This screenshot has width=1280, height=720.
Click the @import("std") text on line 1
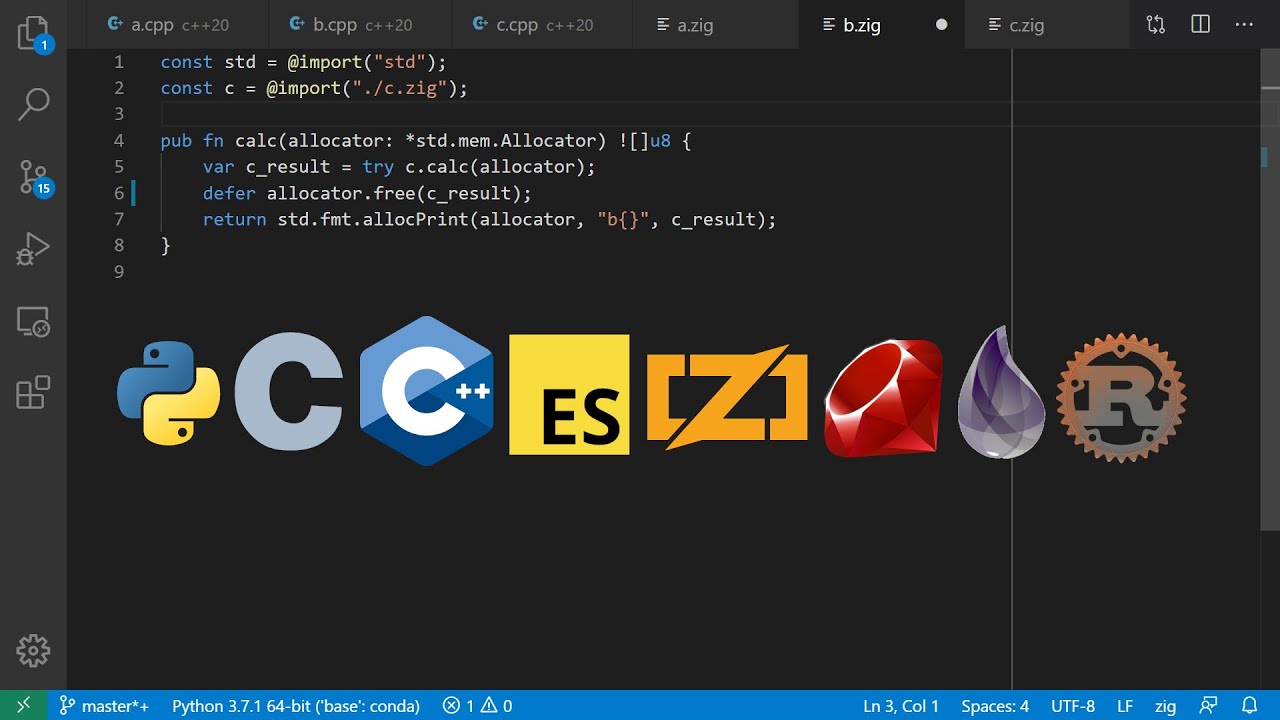pyautogui.click(x=362, y=62)
